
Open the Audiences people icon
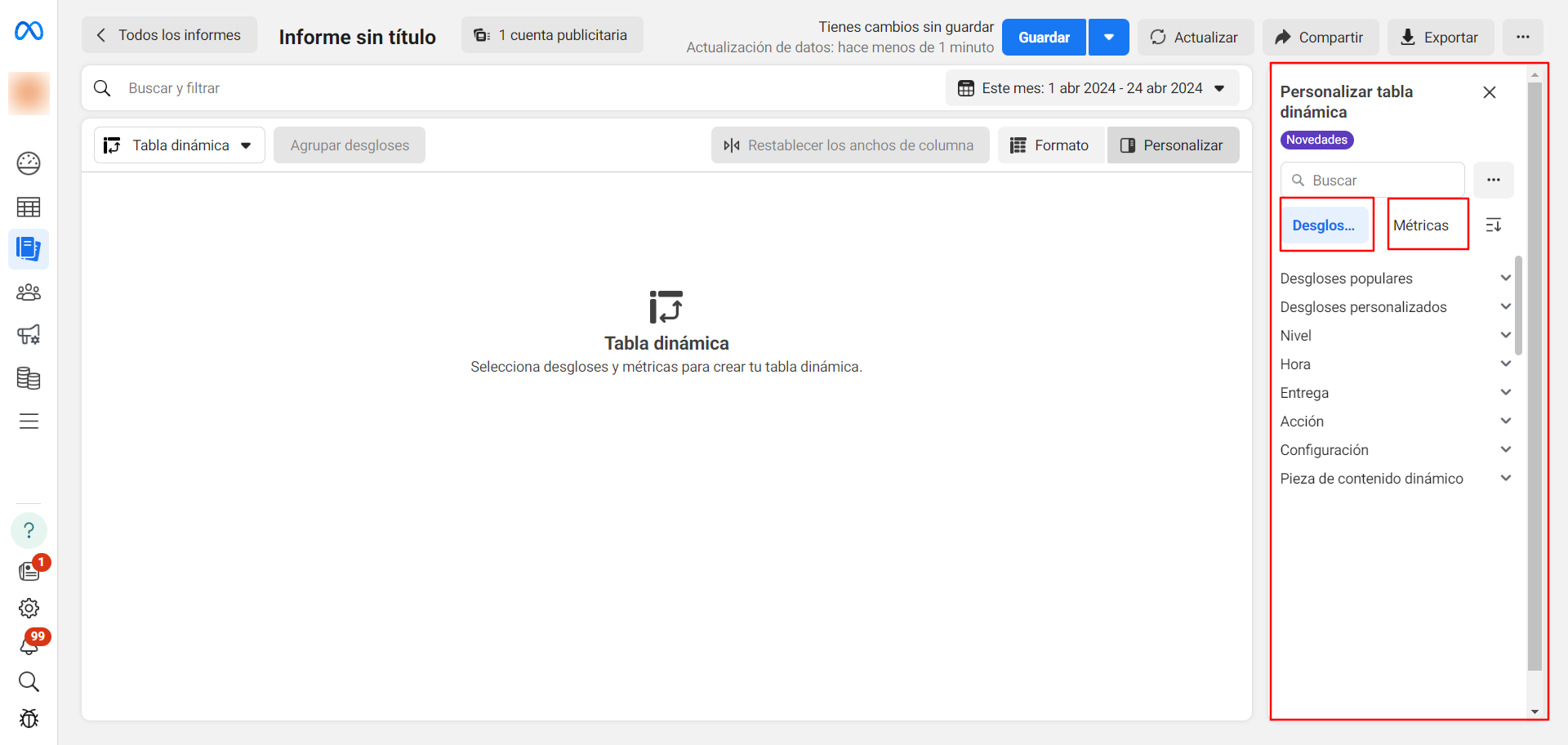[29, 292]
